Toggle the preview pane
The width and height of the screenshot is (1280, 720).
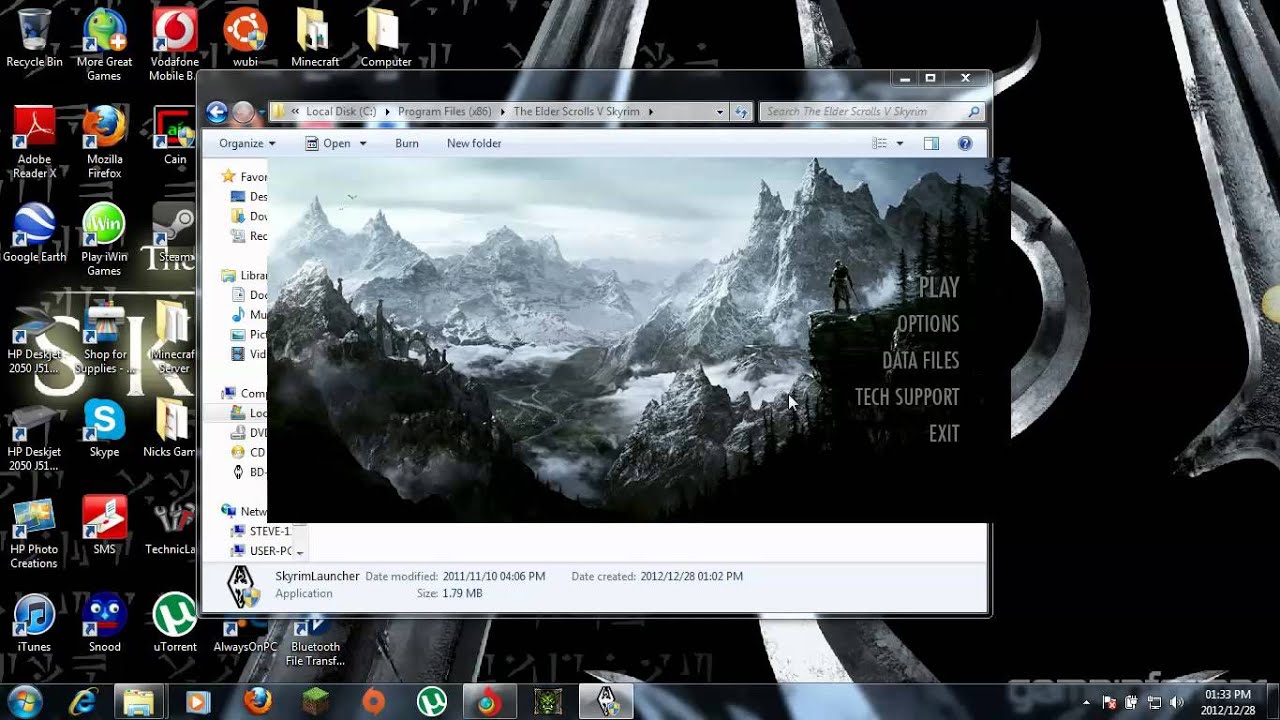931,144
